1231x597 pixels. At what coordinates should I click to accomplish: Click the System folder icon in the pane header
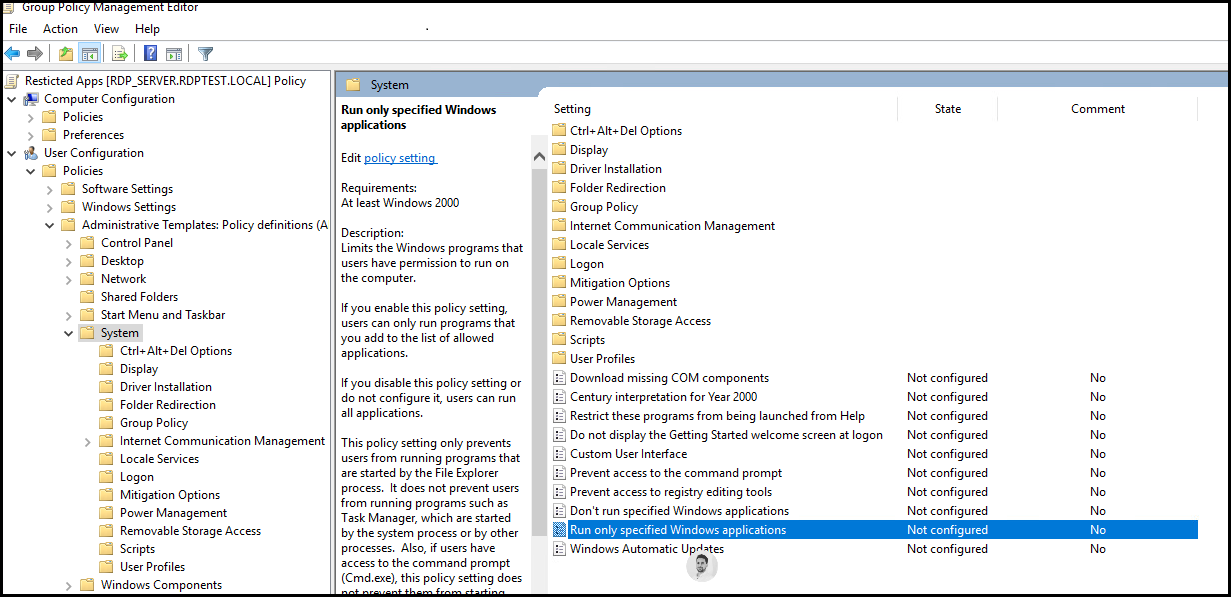pyautogui.click(x=352, y=85)
